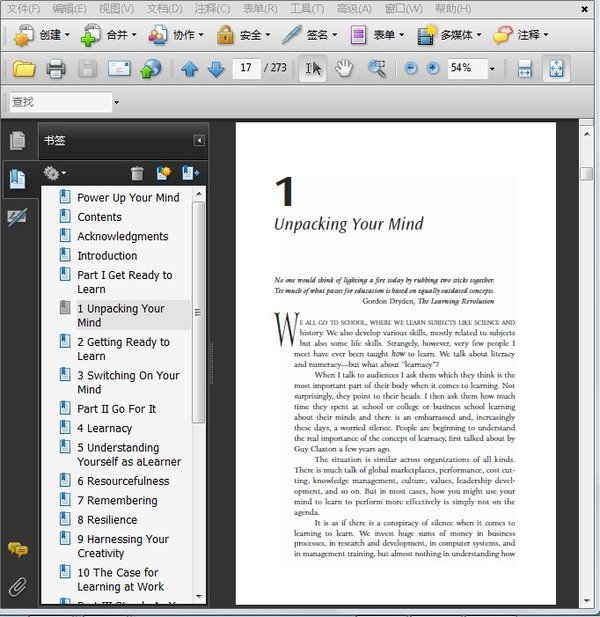Open the Create (创建) dropdown arrow
This screenshot has width=600, height=617.
pyautogui.click(x=67, y=35)
